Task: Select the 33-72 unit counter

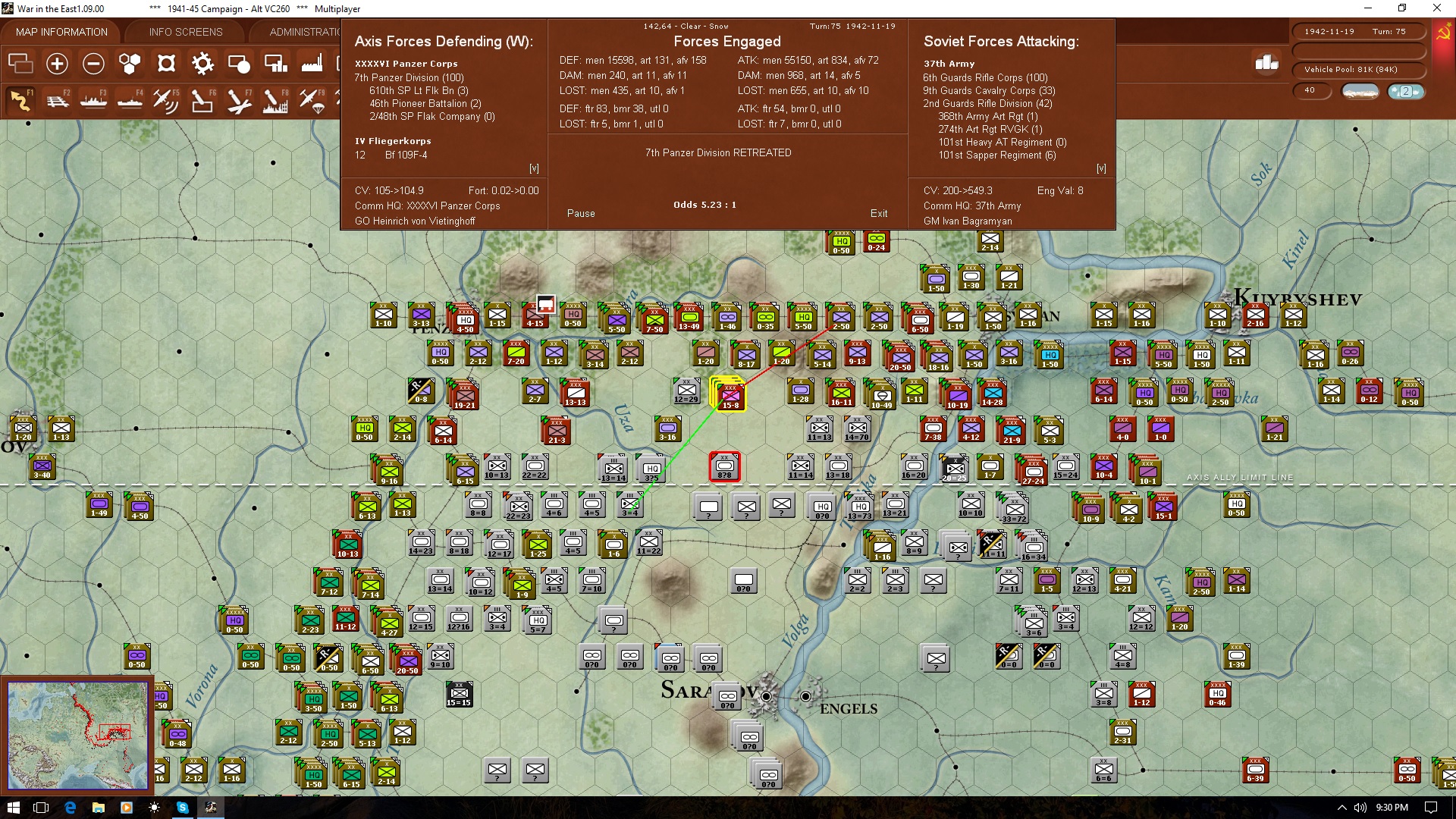Action: click(1014, 509)
